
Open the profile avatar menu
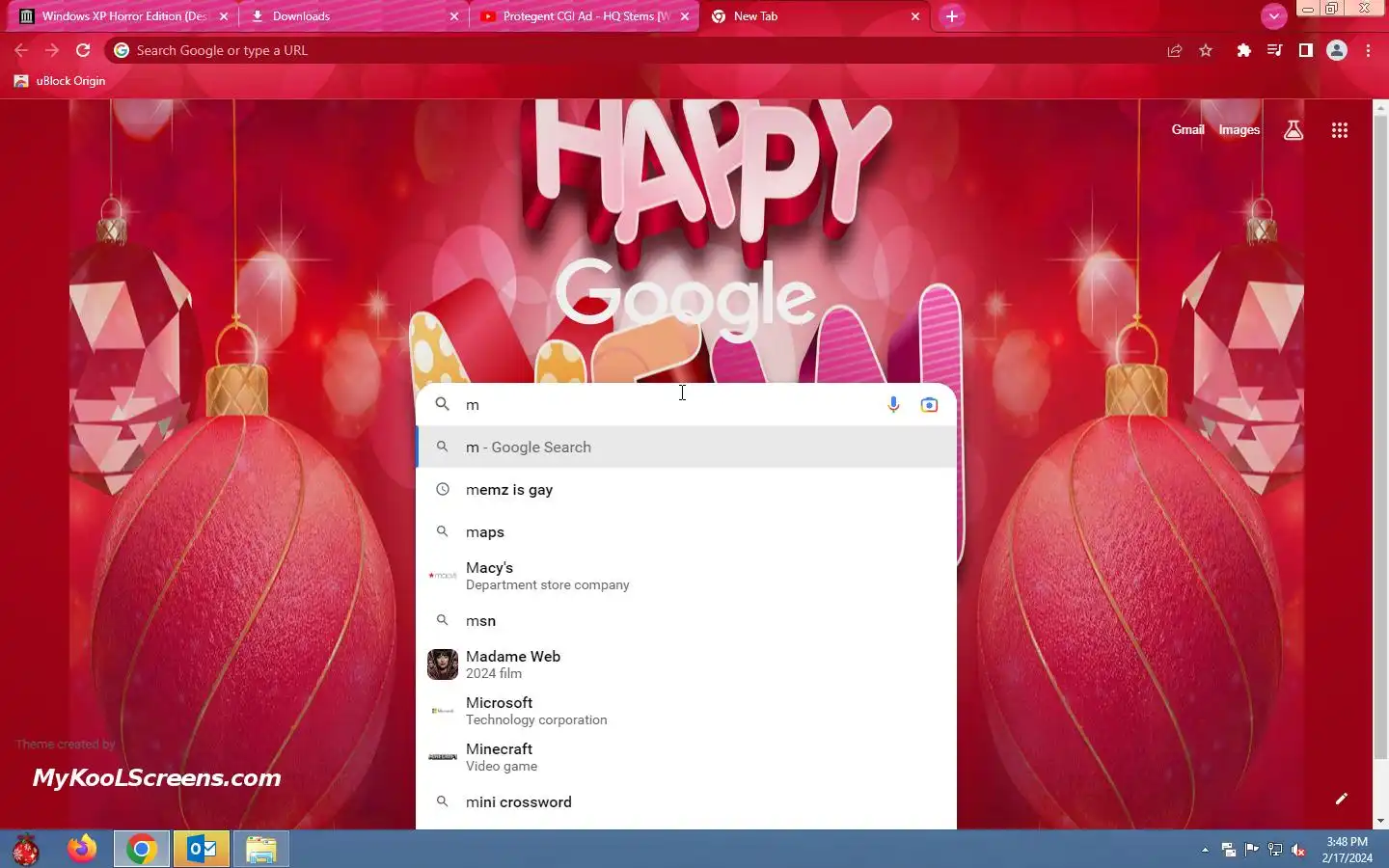(1337, 51)
